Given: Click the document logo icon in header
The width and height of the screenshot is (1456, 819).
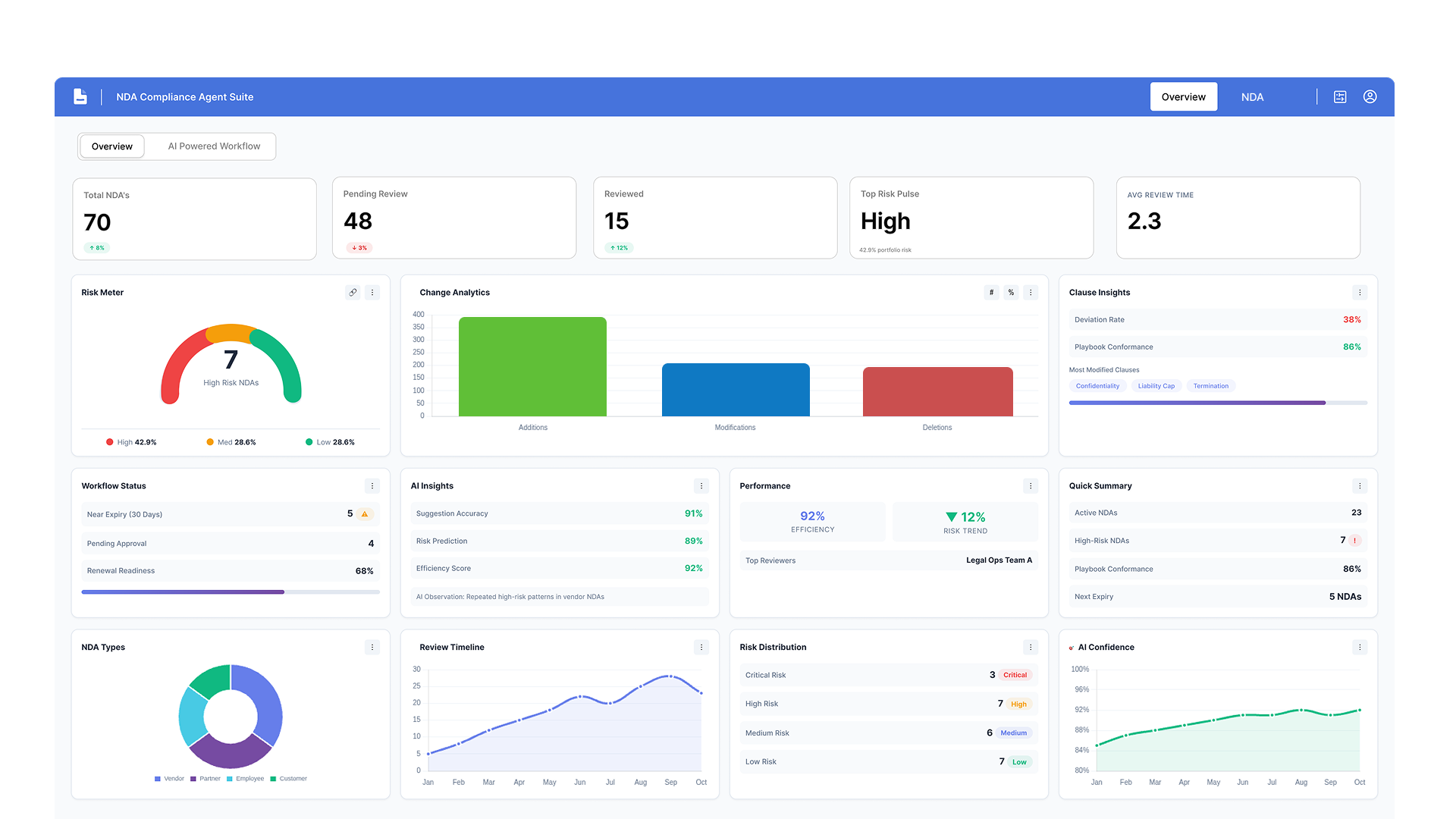Looking at the screenshot, I should tap(80, 96).
